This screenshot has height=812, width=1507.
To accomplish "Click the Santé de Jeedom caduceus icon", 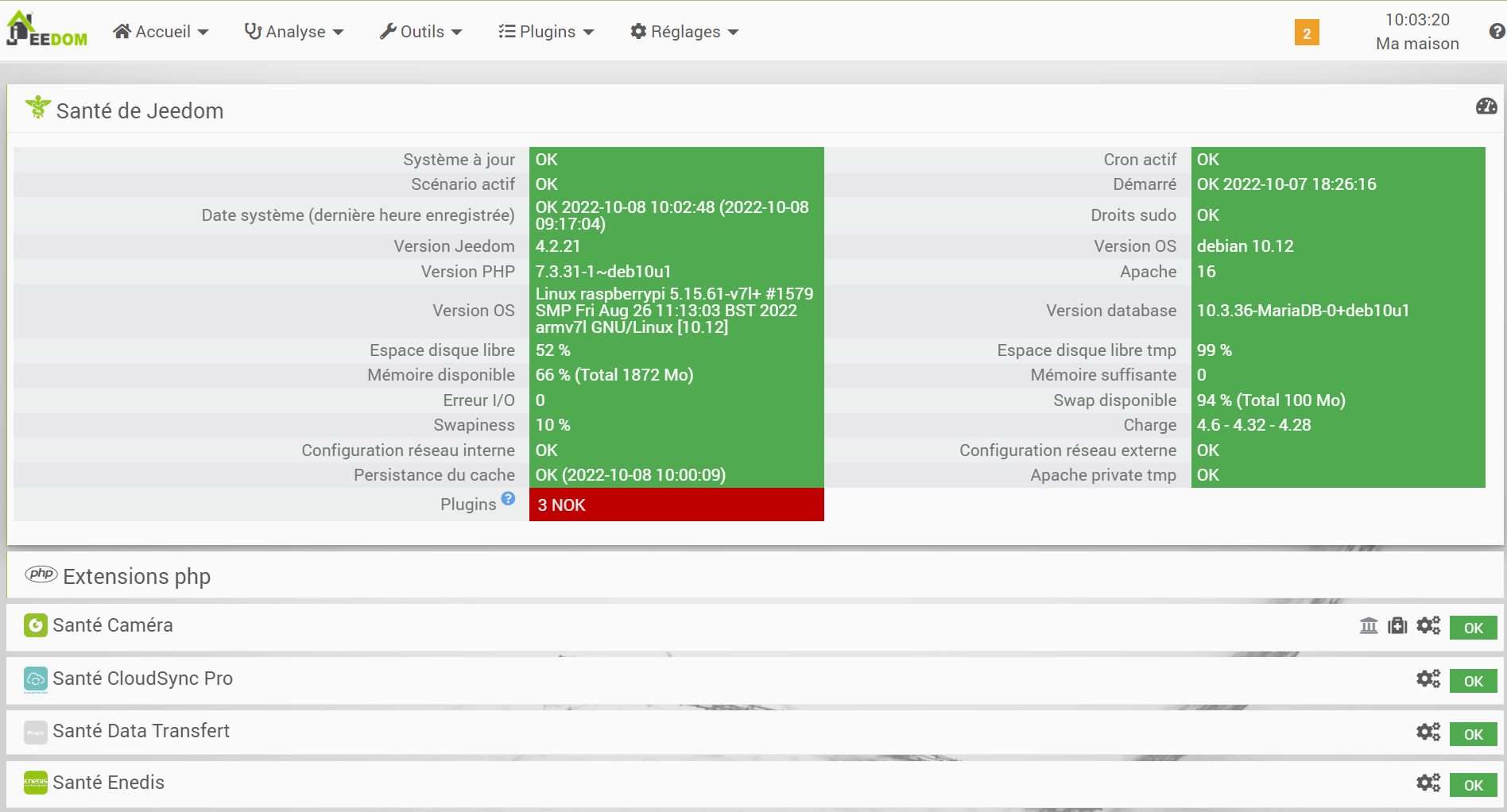I will pyautogui.click(x=37, y=107).
